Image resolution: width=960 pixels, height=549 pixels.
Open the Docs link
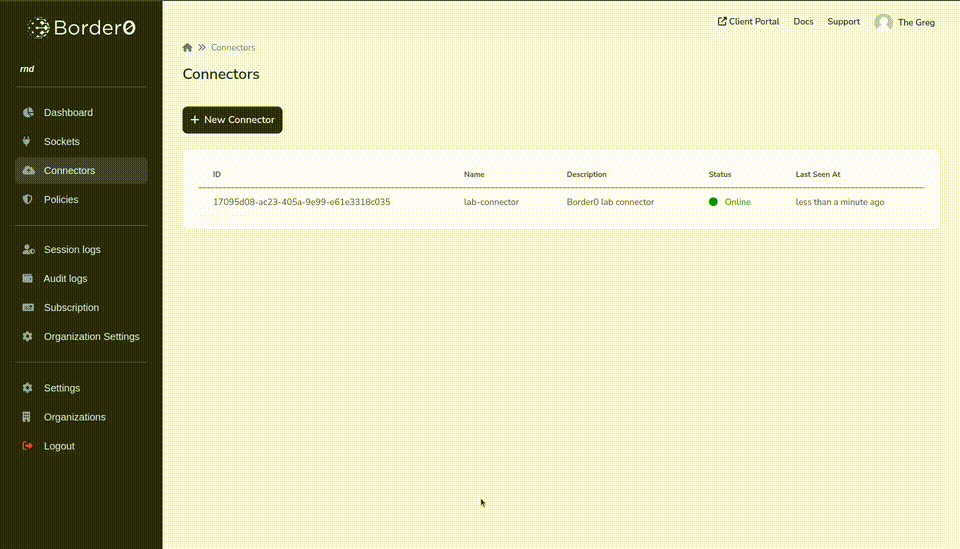[x=803, y=21]
